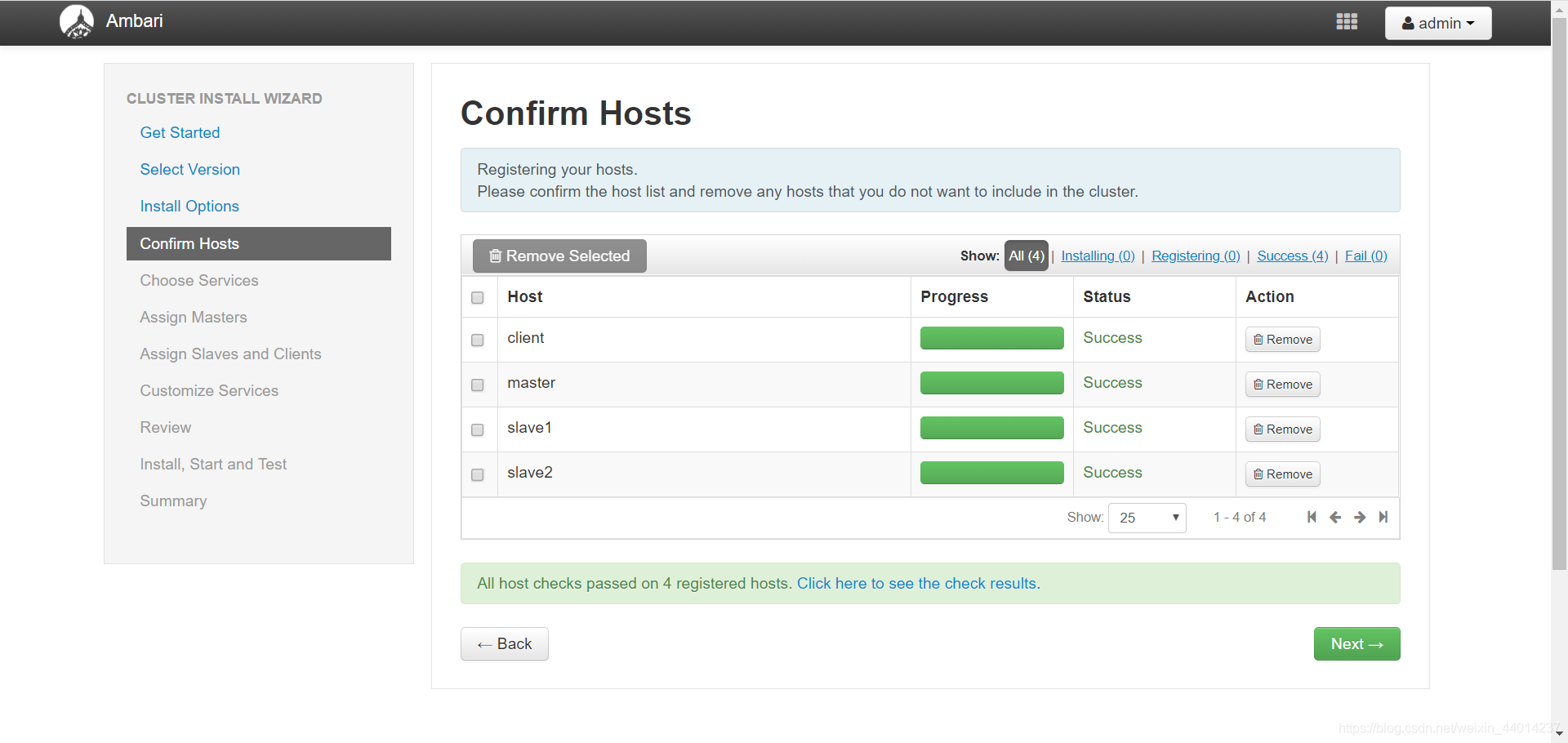Click the master Success status
Viewport: 1568px width, 743px height.
1112,383
